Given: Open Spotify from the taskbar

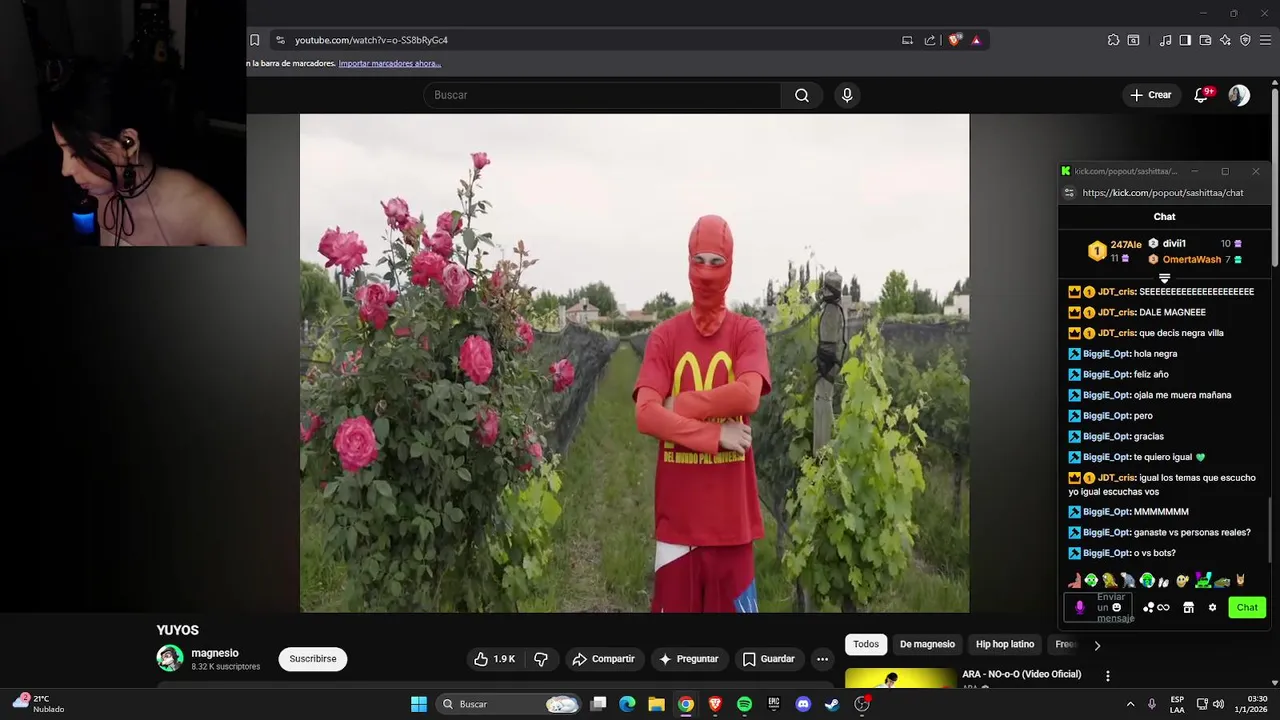Looking at the screenshot, I should [x=744, y=704].
